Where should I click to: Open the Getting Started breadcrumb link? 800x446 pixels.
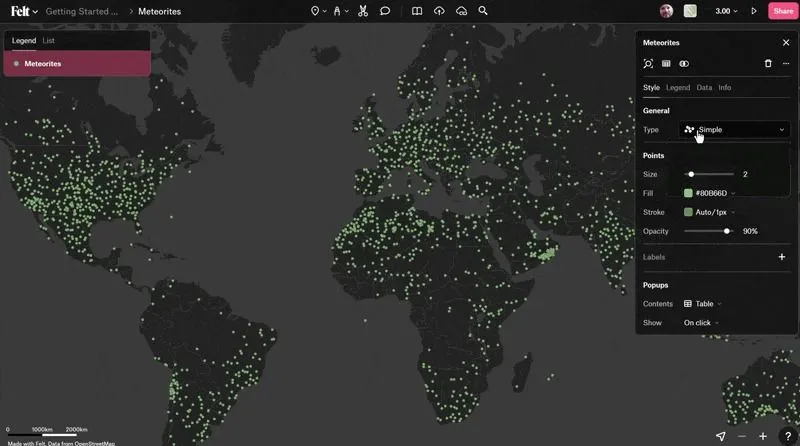click(x=82, y=11)
